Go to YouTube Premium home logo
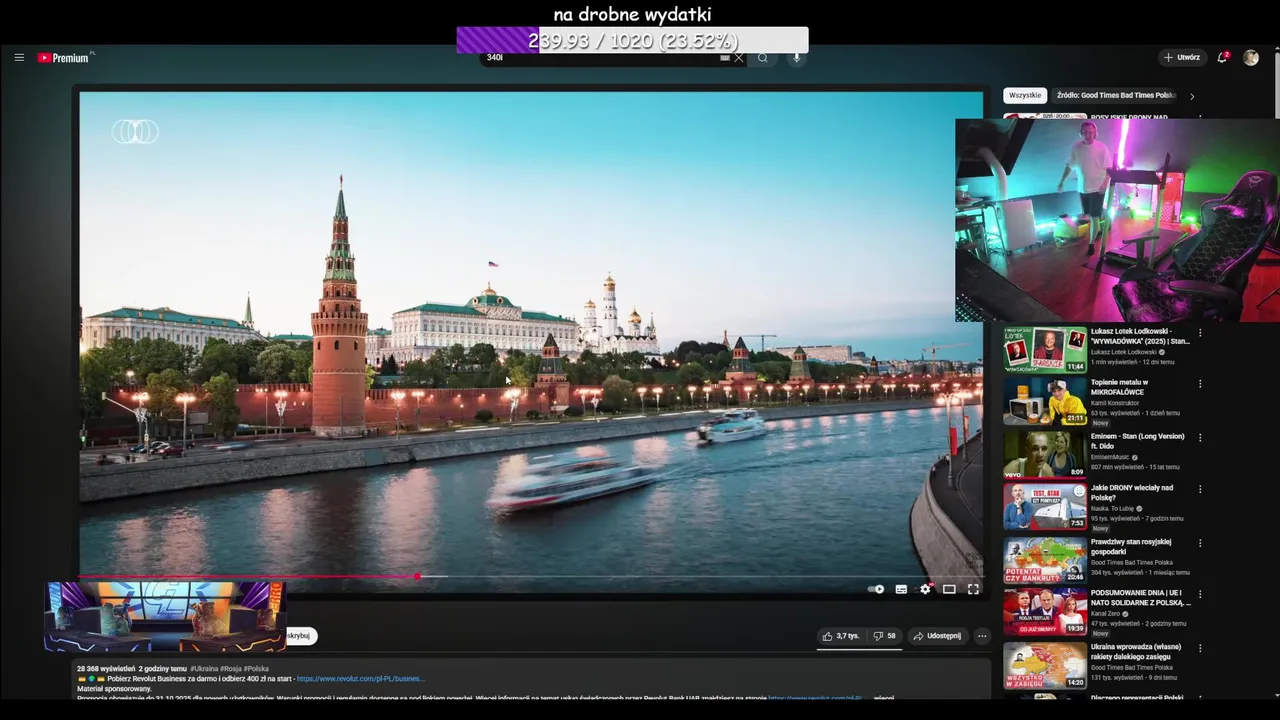The image size is (1280, 720). coord(65,58)
